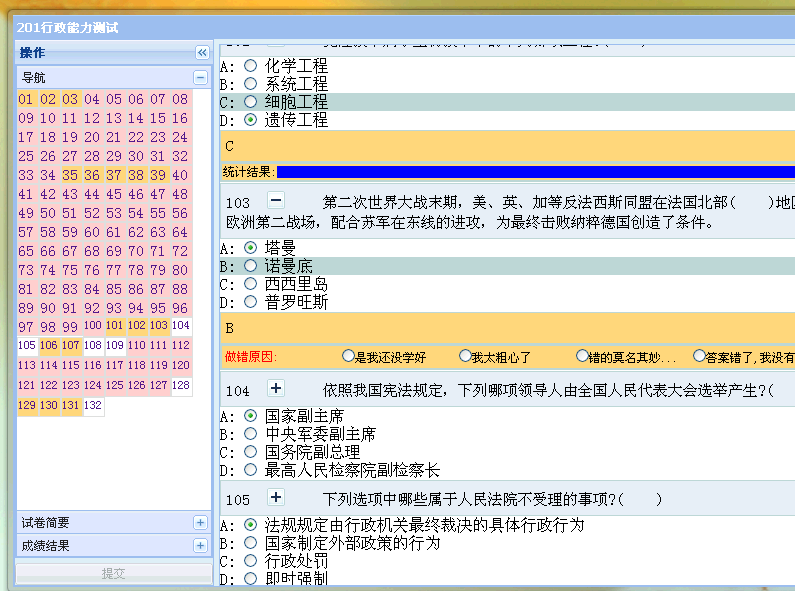Click the 提交 submit button
The height and width of the screenshot is (591, 795).
pos(114,573)
